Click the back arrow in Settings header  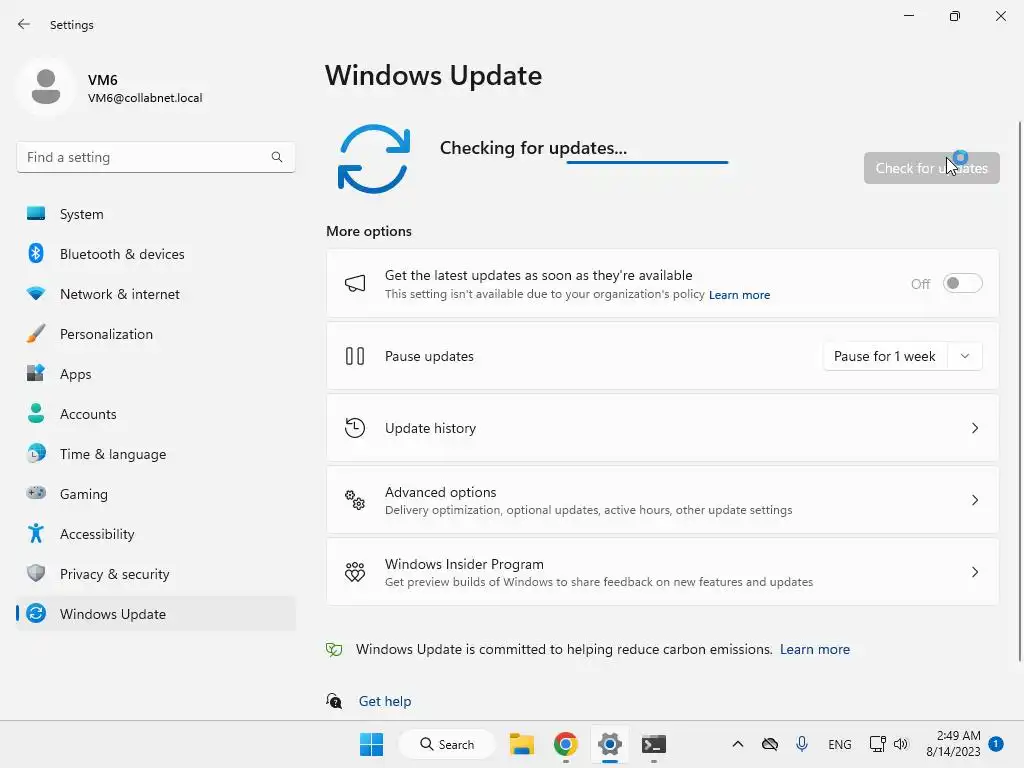coord(24,24)
